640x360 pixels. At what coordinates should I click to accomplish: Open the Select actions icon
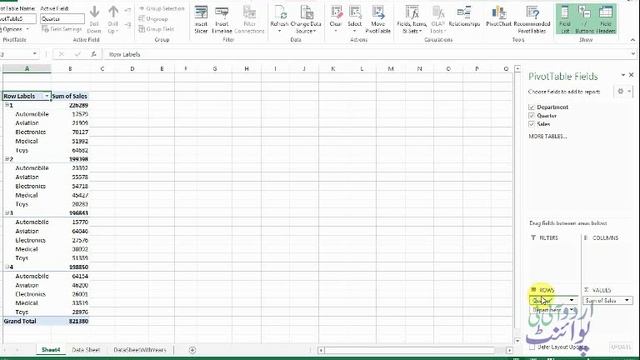coord(355,12)
